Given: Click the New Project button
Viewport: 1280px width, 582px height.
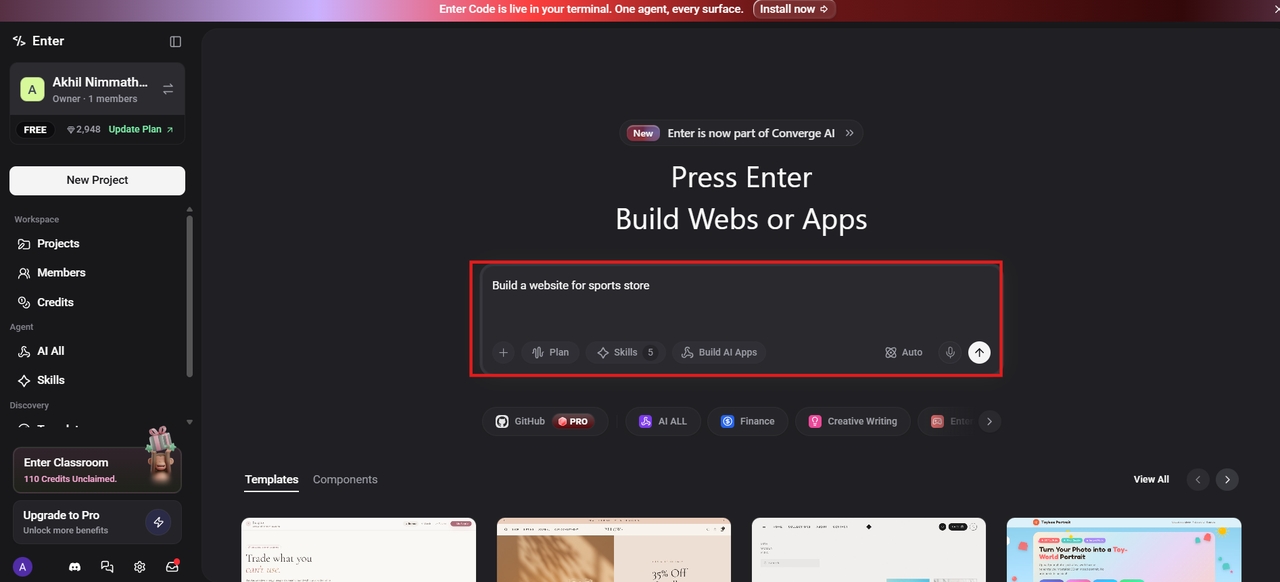Looking at the screenshot, I should click(97, 180).
